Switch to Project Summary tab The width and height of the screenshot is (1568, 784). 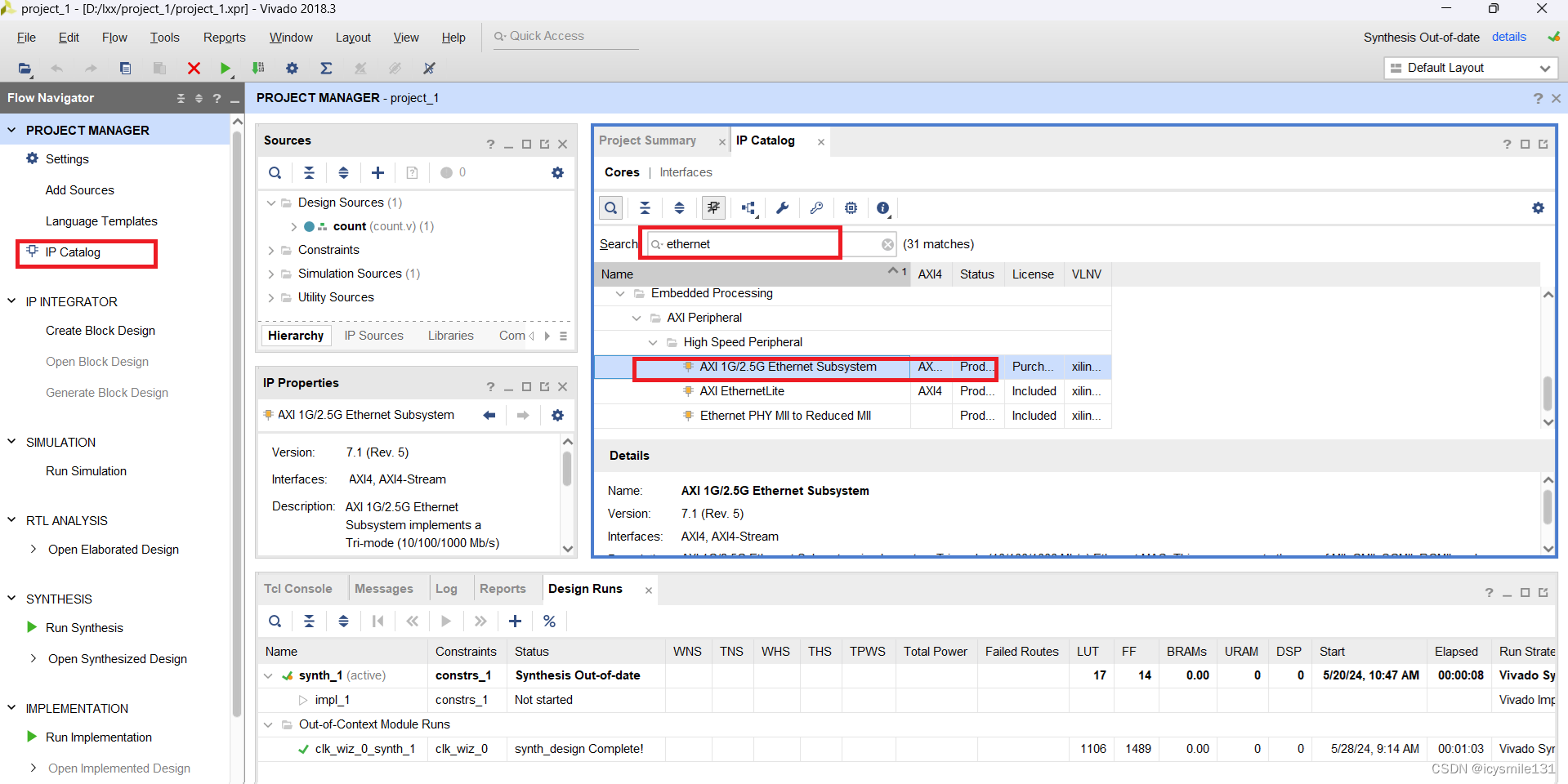coord(647,140)
